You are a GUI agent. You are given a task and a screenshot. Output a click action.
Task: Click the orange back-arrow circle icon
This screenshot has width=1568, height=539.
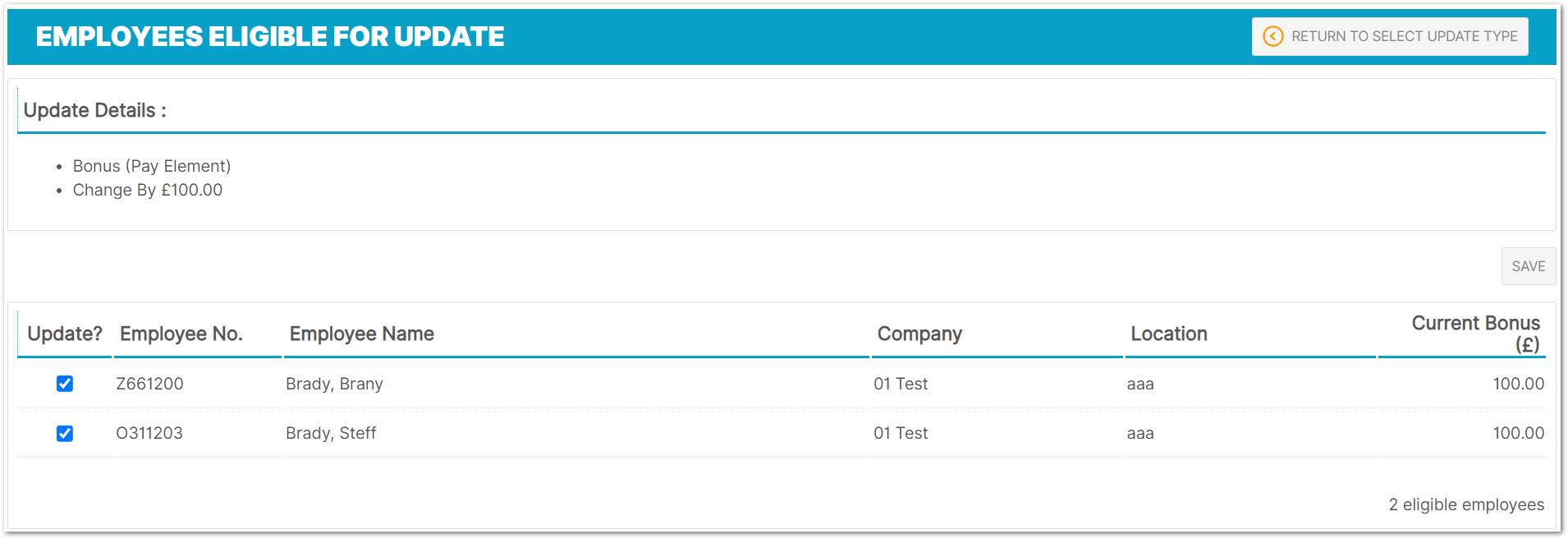pyautogui.click(x=1272, y=36)
